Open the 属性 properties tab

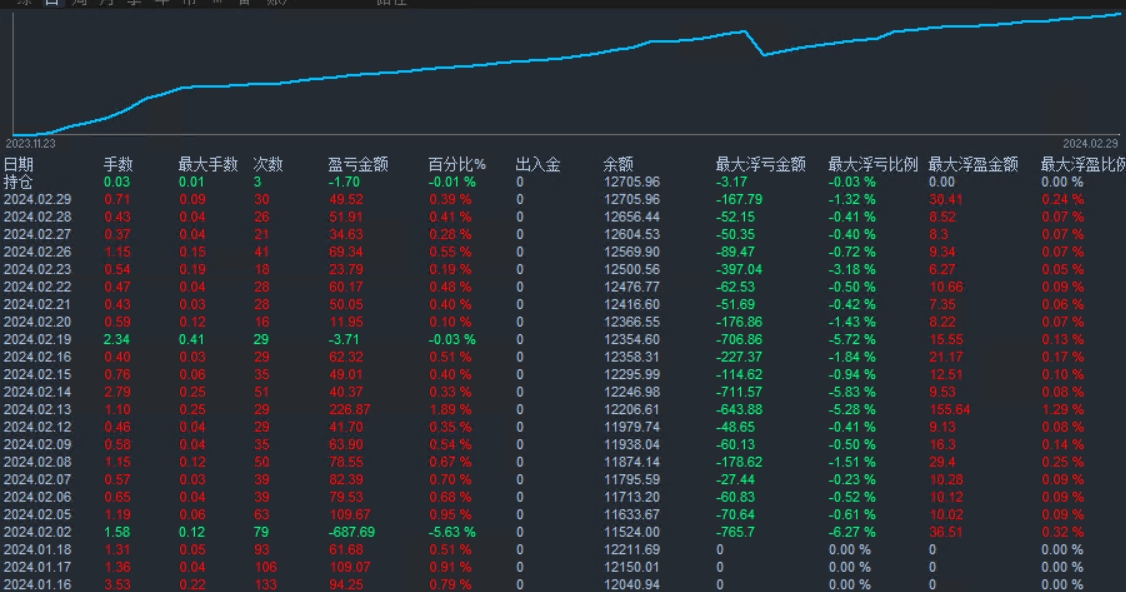click(x=392, y=4)
